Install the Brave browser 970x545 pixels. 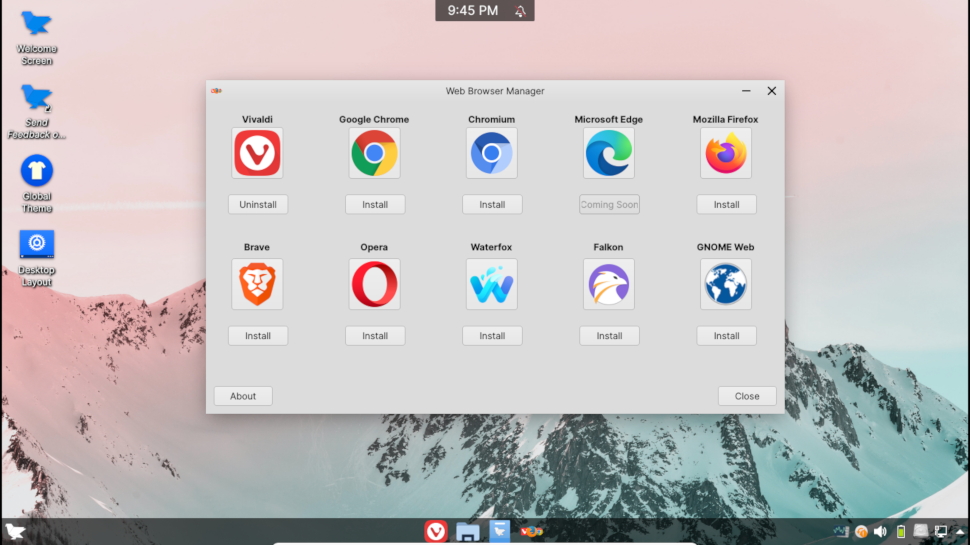click(x=258, y=336)
